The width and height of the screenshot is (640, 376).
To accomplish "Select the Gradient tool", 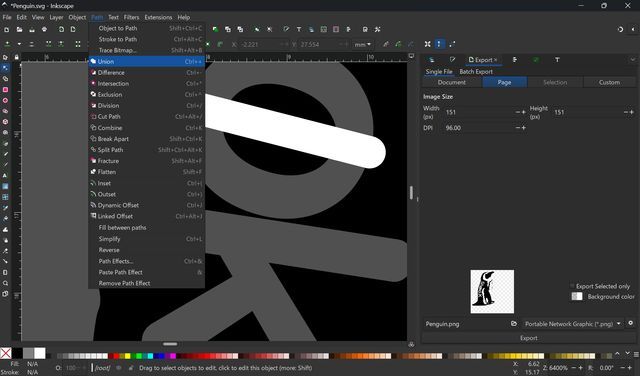I will click(x=5, y=186).
